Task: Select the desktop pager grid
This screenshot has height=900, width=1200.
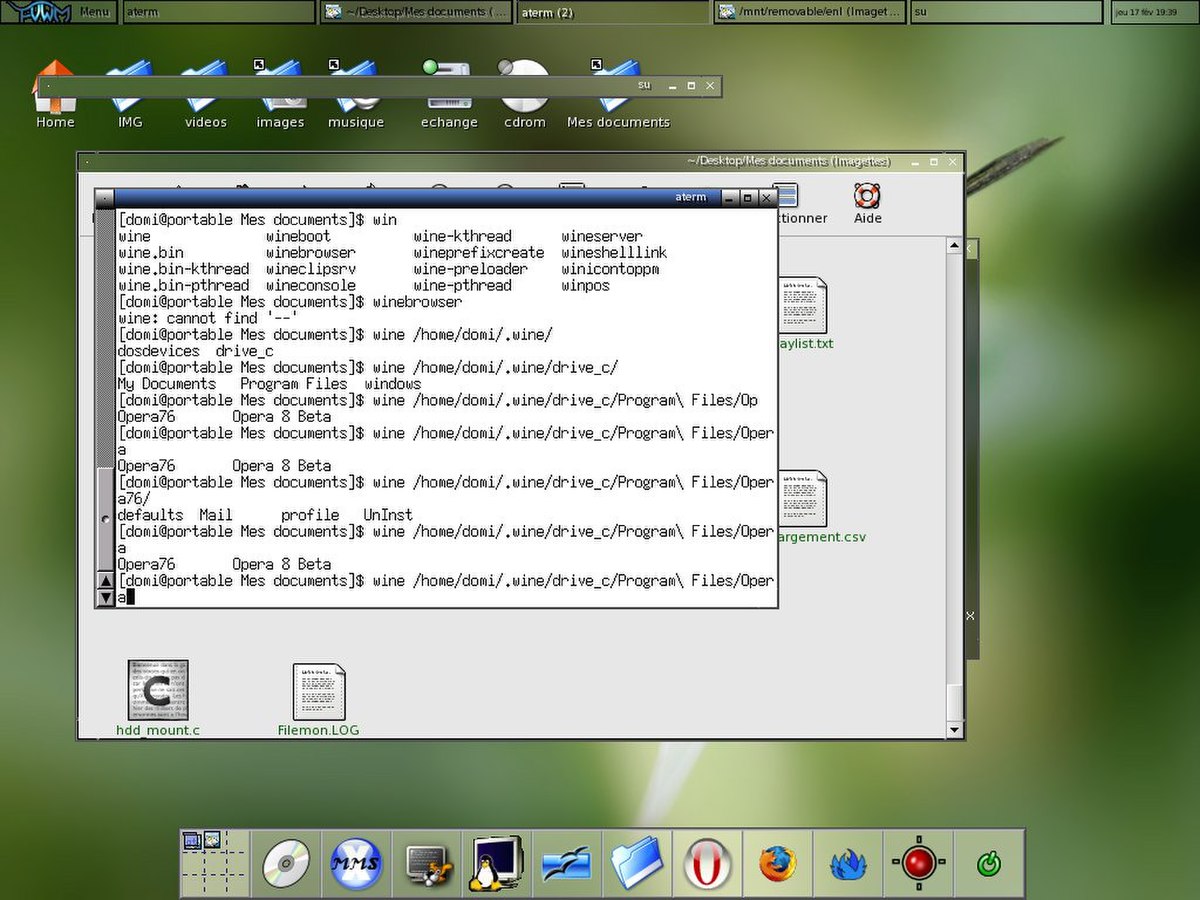Action: tap(215, 863)
